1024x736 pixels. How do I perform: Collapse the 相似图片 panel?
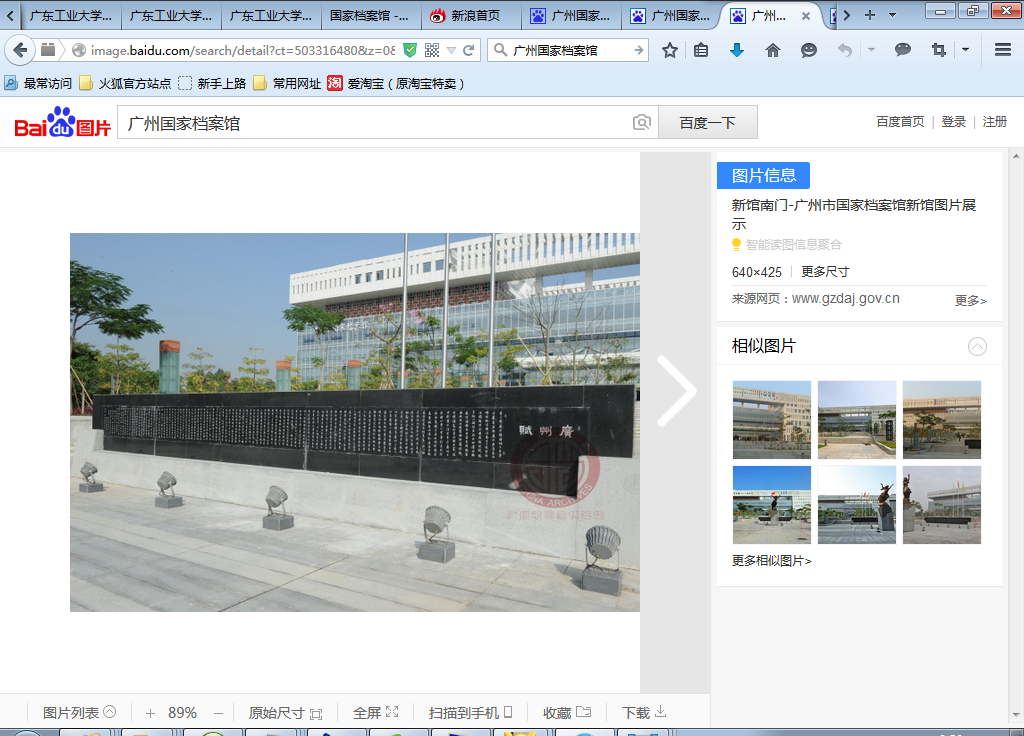[x=977, y=346]
